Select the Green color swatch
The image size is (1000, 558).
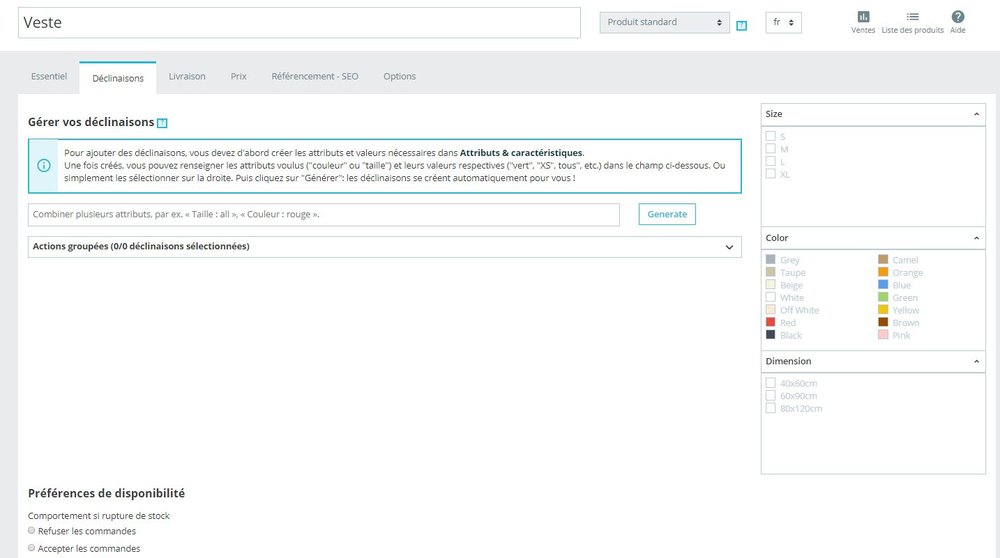point(883,297)
